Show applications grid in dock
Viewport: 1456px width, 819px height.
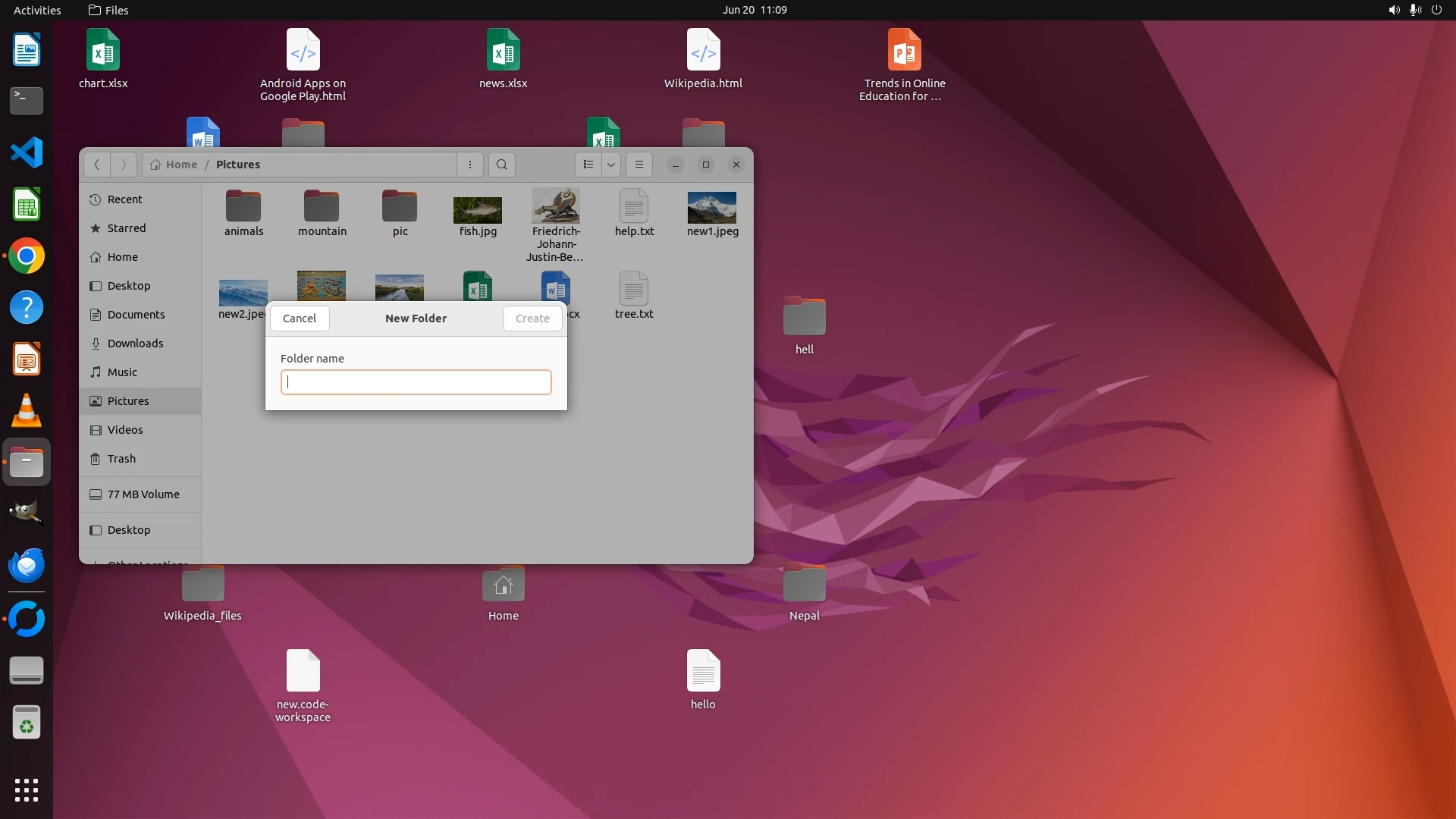pos(27,790)
